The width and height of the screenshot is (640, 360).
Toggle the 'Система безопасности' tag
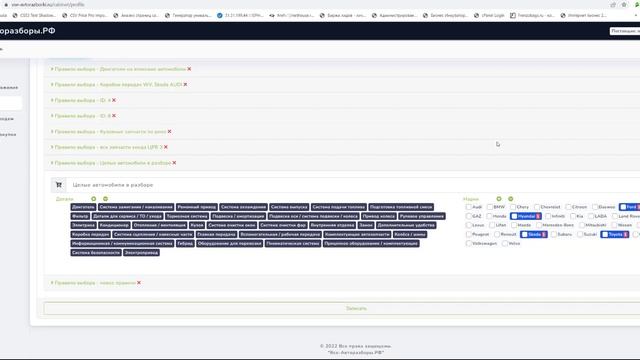coord(96,253)
